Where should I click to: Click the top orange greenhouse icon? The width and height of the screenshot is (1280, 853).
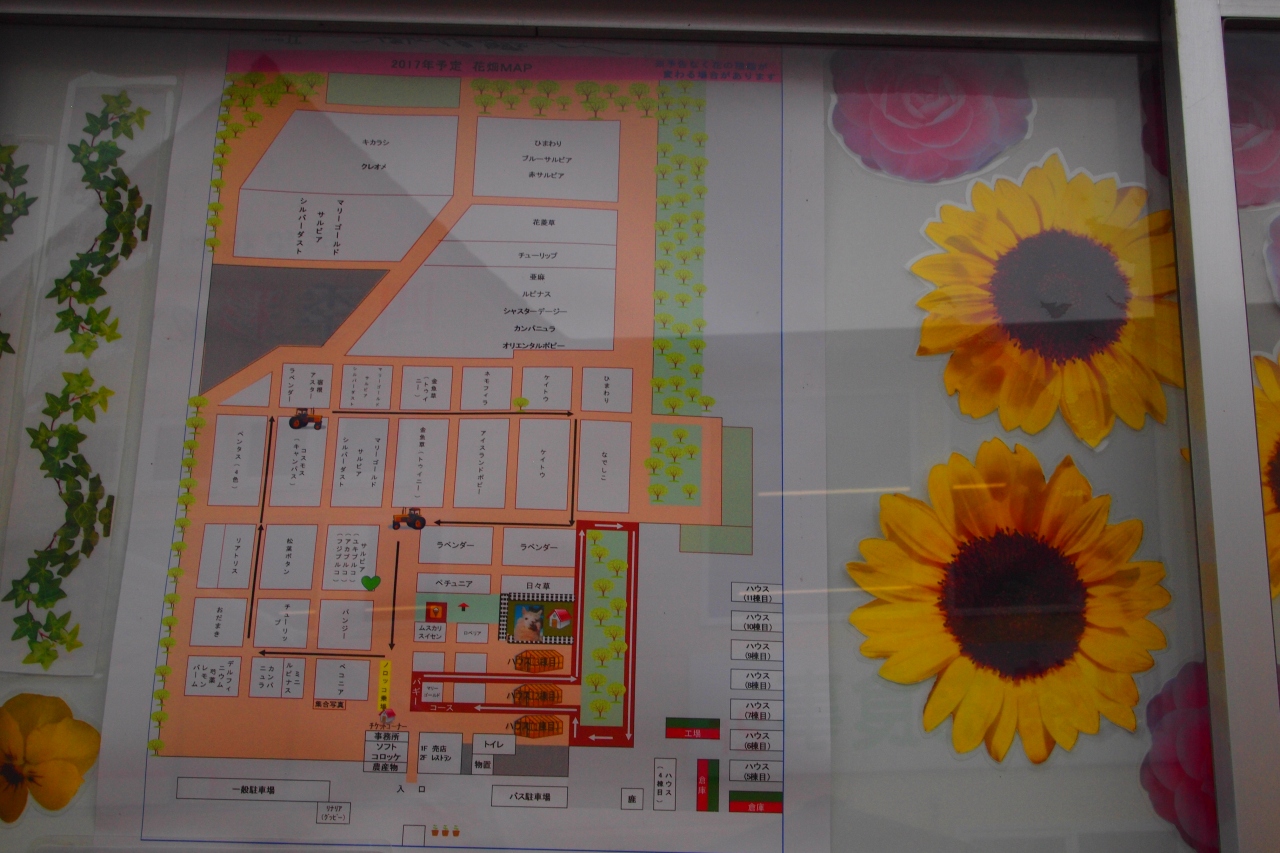541,662
